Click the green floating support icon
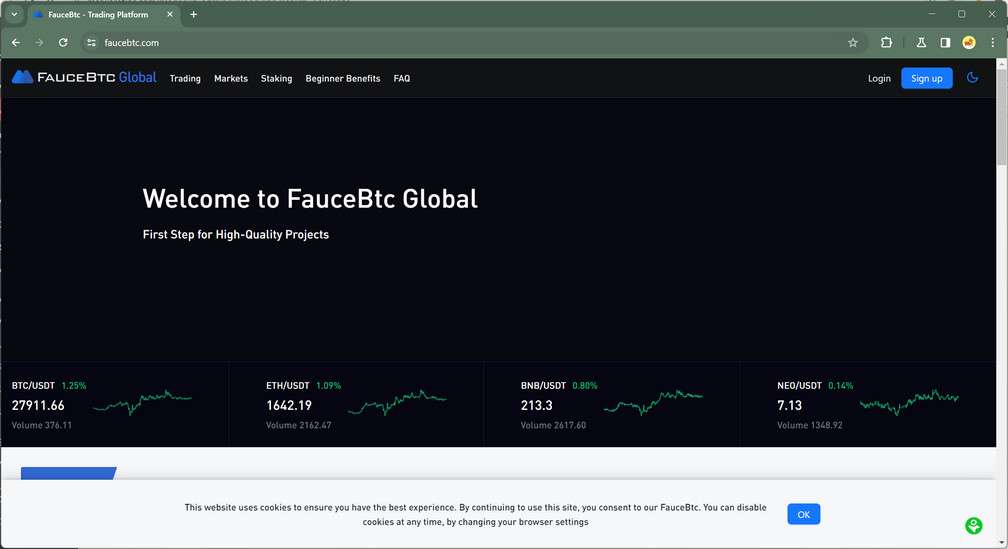Viewport: 1008px width, 549px height. (x=973, y=526)
